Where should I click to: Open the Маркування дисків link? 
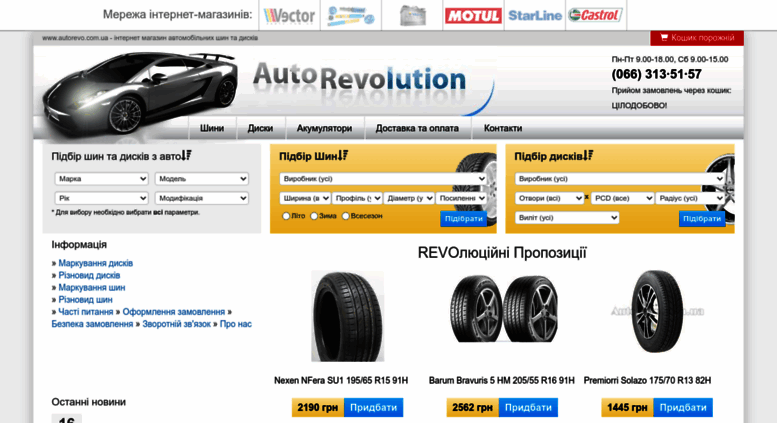click(x=96, y=263)
